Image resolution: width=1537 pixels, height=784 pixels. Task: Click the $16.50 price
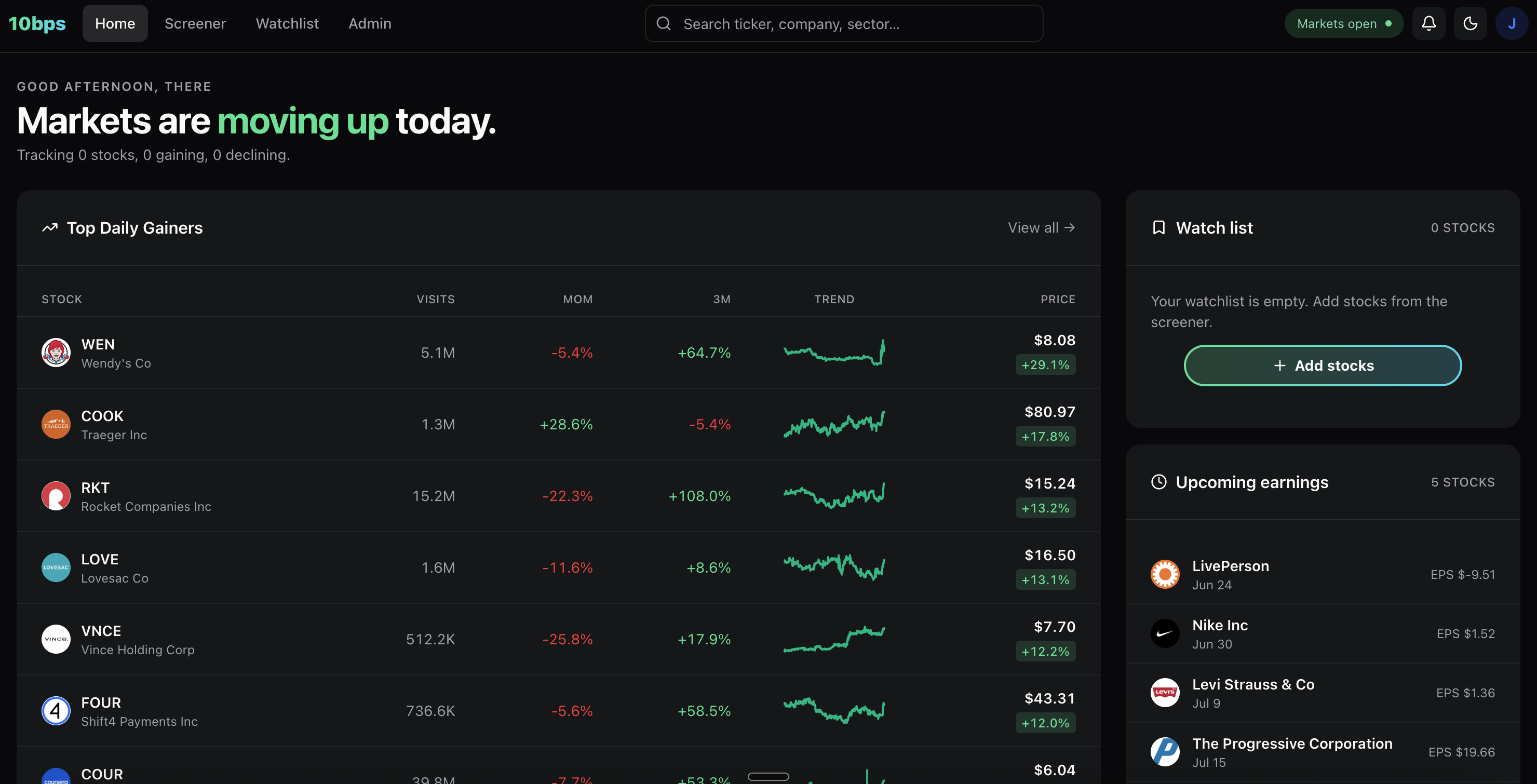click(x=1049, y=555)
